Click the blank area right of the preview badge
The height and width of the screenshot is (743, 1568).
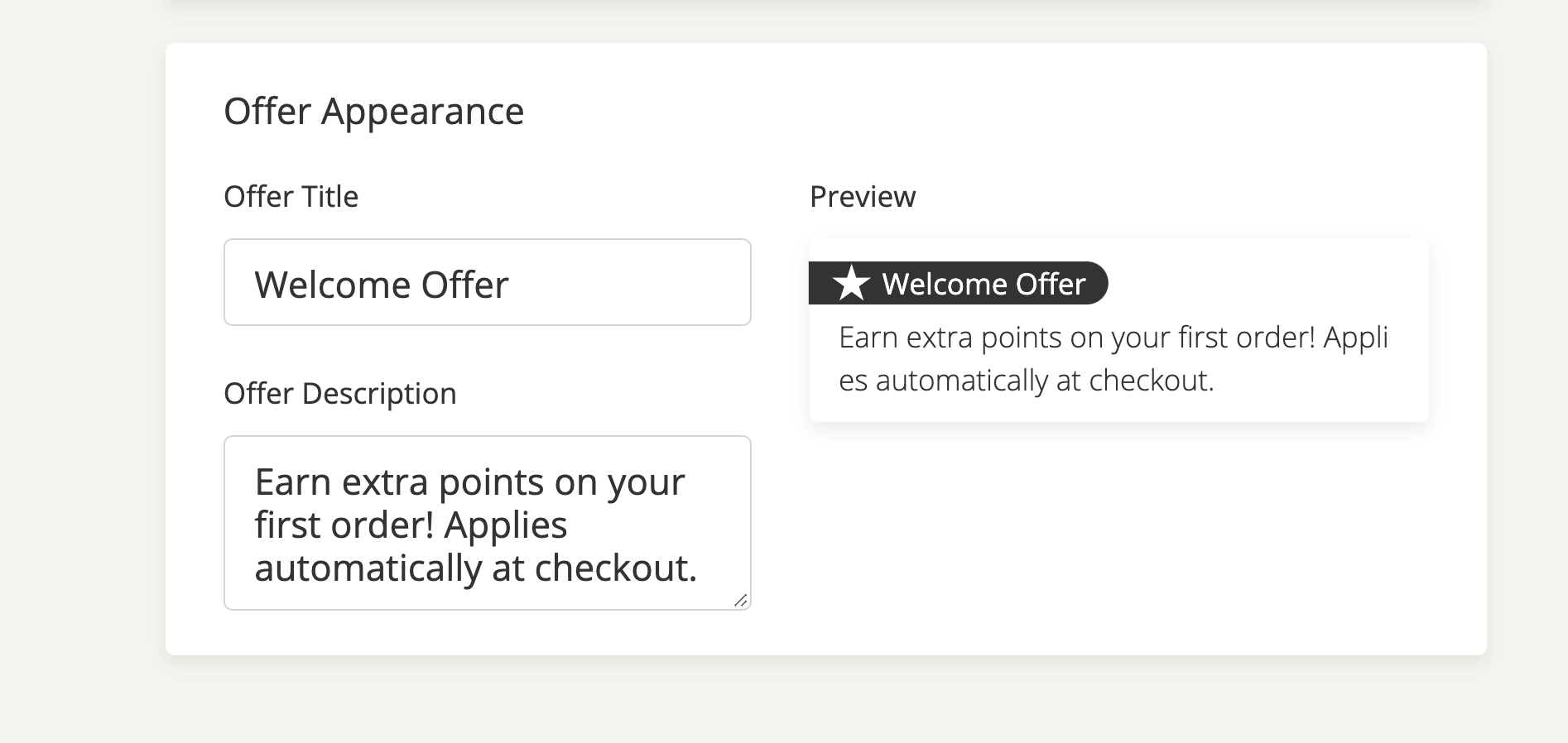pos(1267,284)
